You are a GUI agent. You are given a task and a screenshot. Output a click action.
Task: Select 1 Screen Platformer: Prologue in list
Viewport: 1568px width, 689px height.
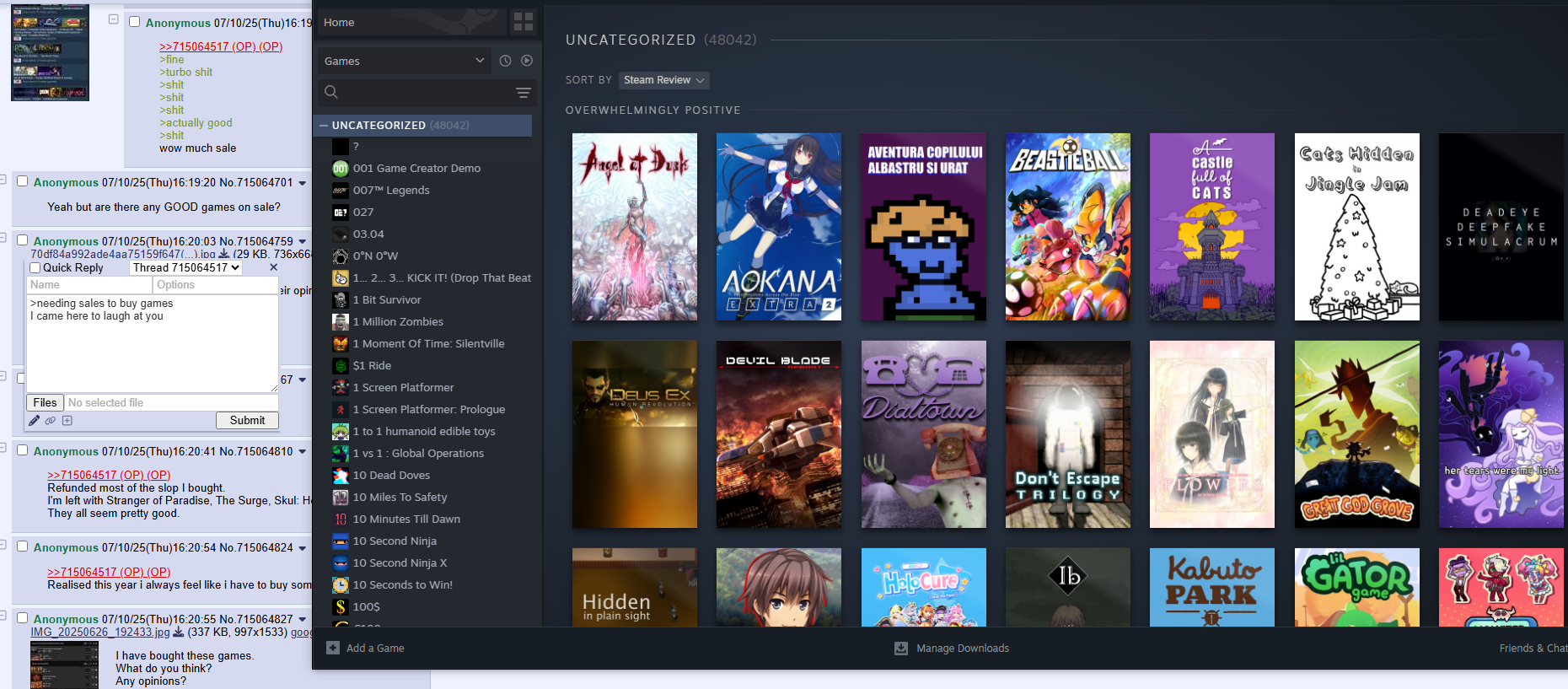[429, 410]
